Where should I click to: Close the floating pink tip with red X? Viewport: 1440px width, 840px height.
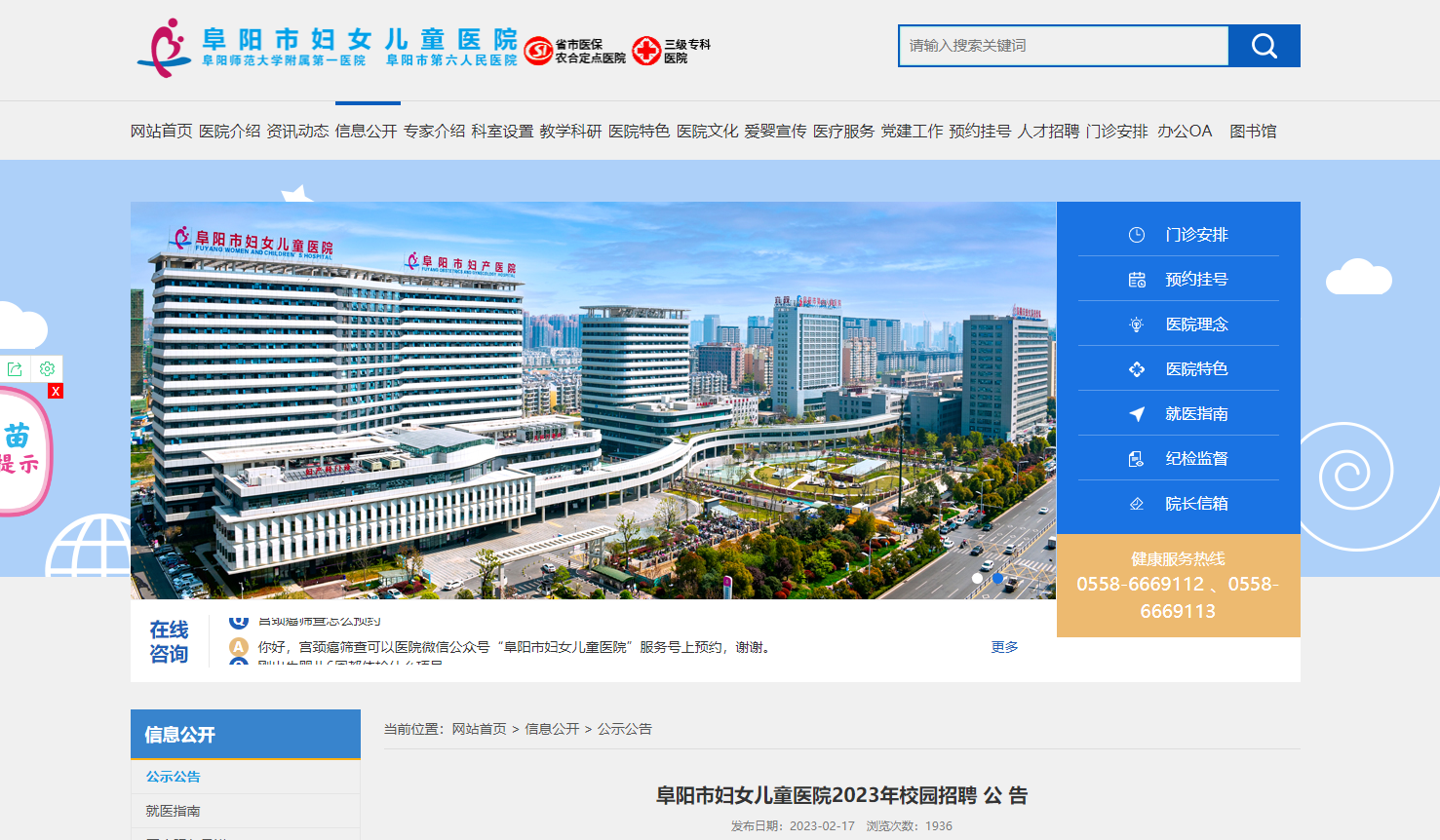click(x=56, y=391)
